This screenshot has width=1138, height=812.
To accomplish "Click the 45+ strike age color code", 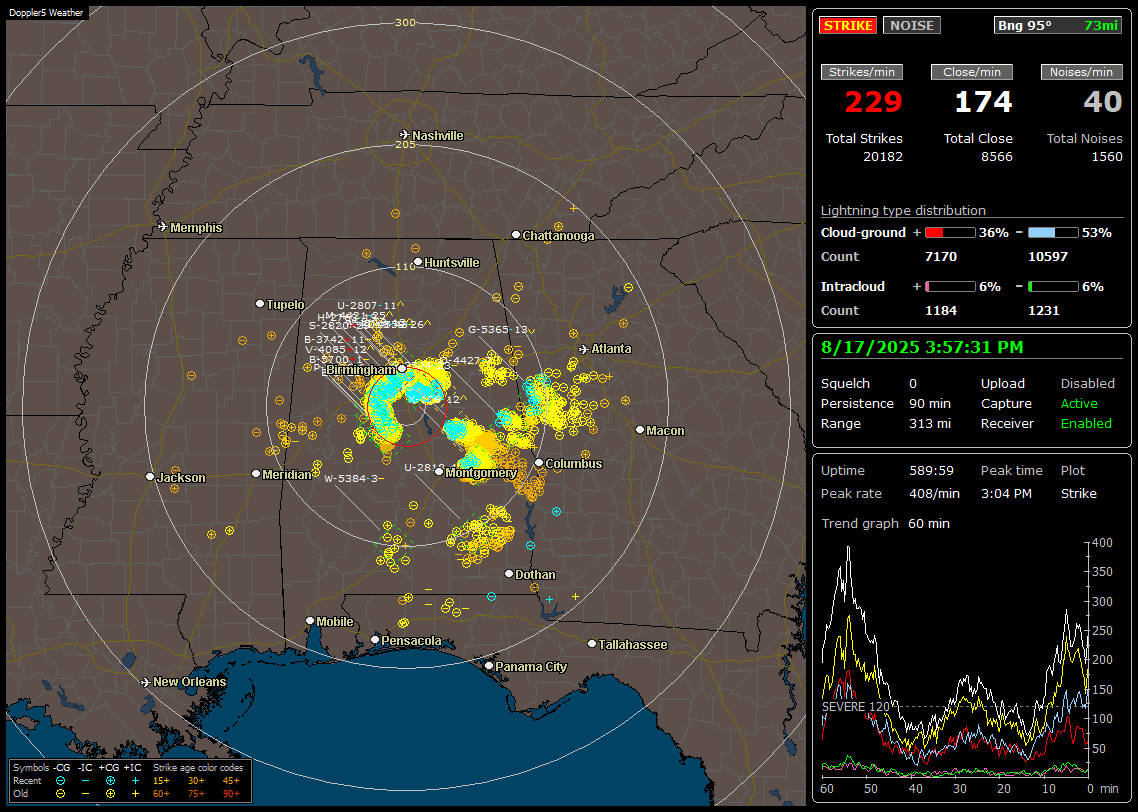I will (x=231, y=781).
